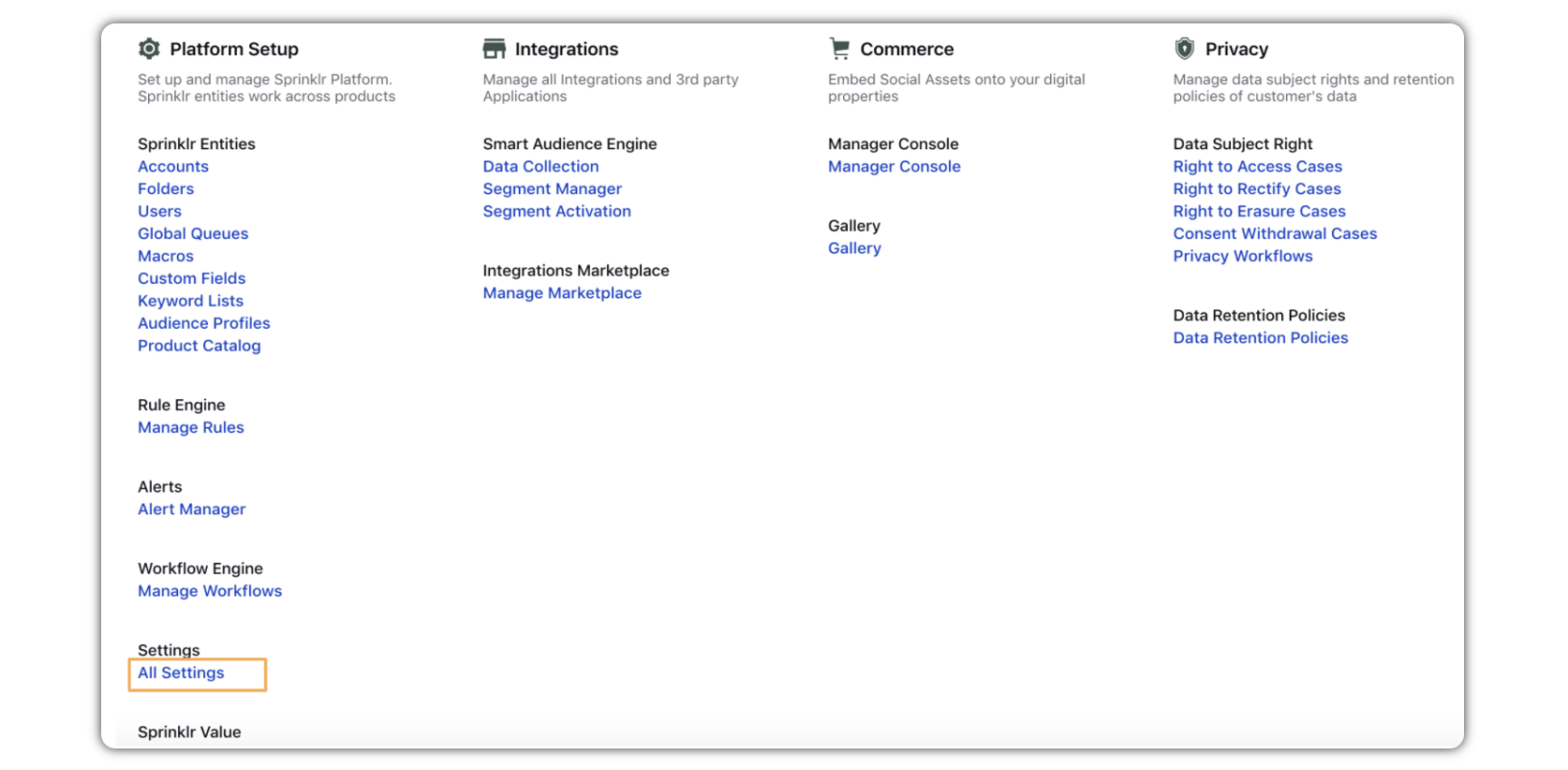
Task: Open Keyword Lists
Action: click(x=190, y=302)
